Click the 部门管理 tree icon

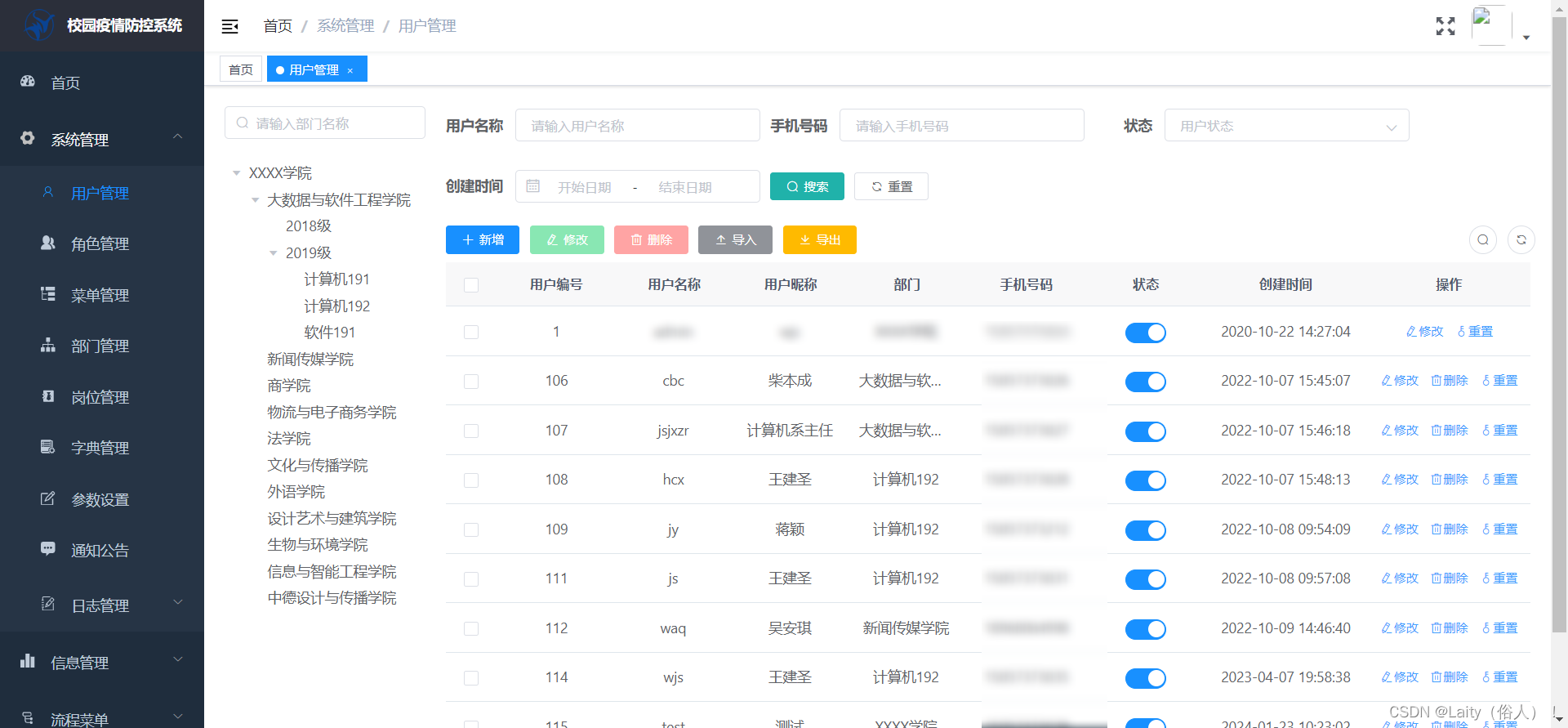click(48, 345)
